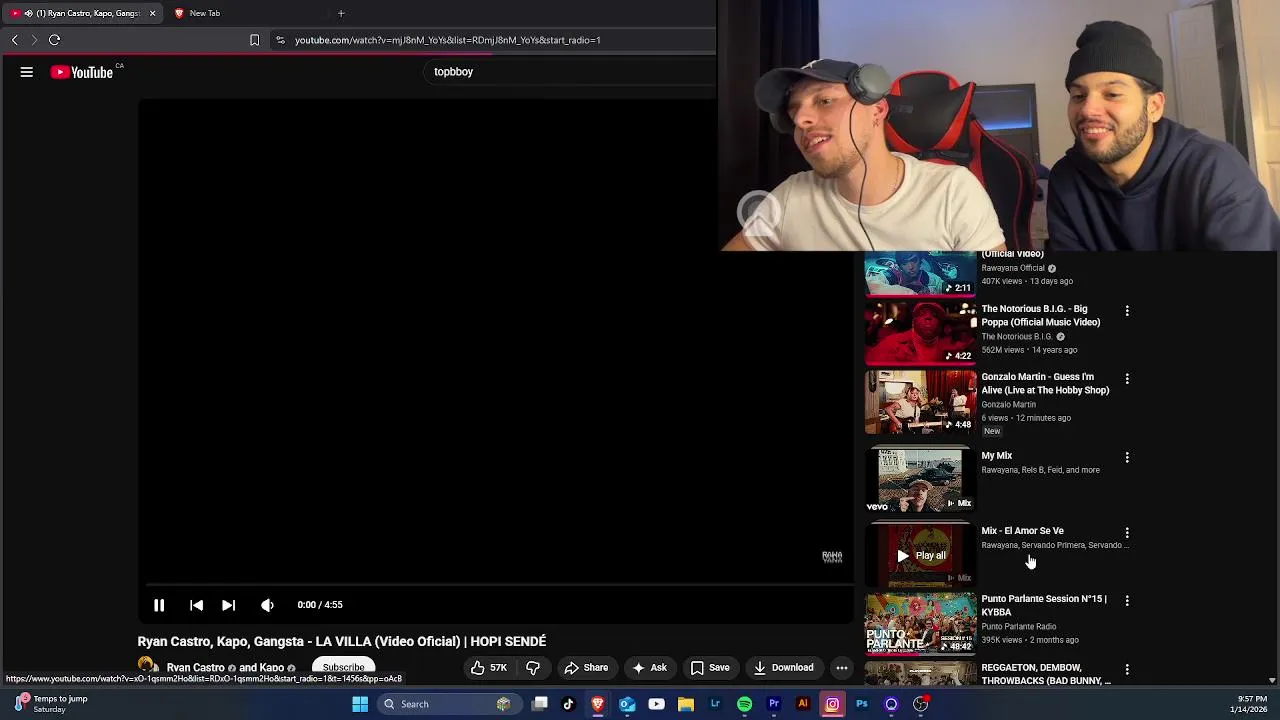
Task: Open Rawayana Official video thumbnail 2:11
Action: [920, 273]
